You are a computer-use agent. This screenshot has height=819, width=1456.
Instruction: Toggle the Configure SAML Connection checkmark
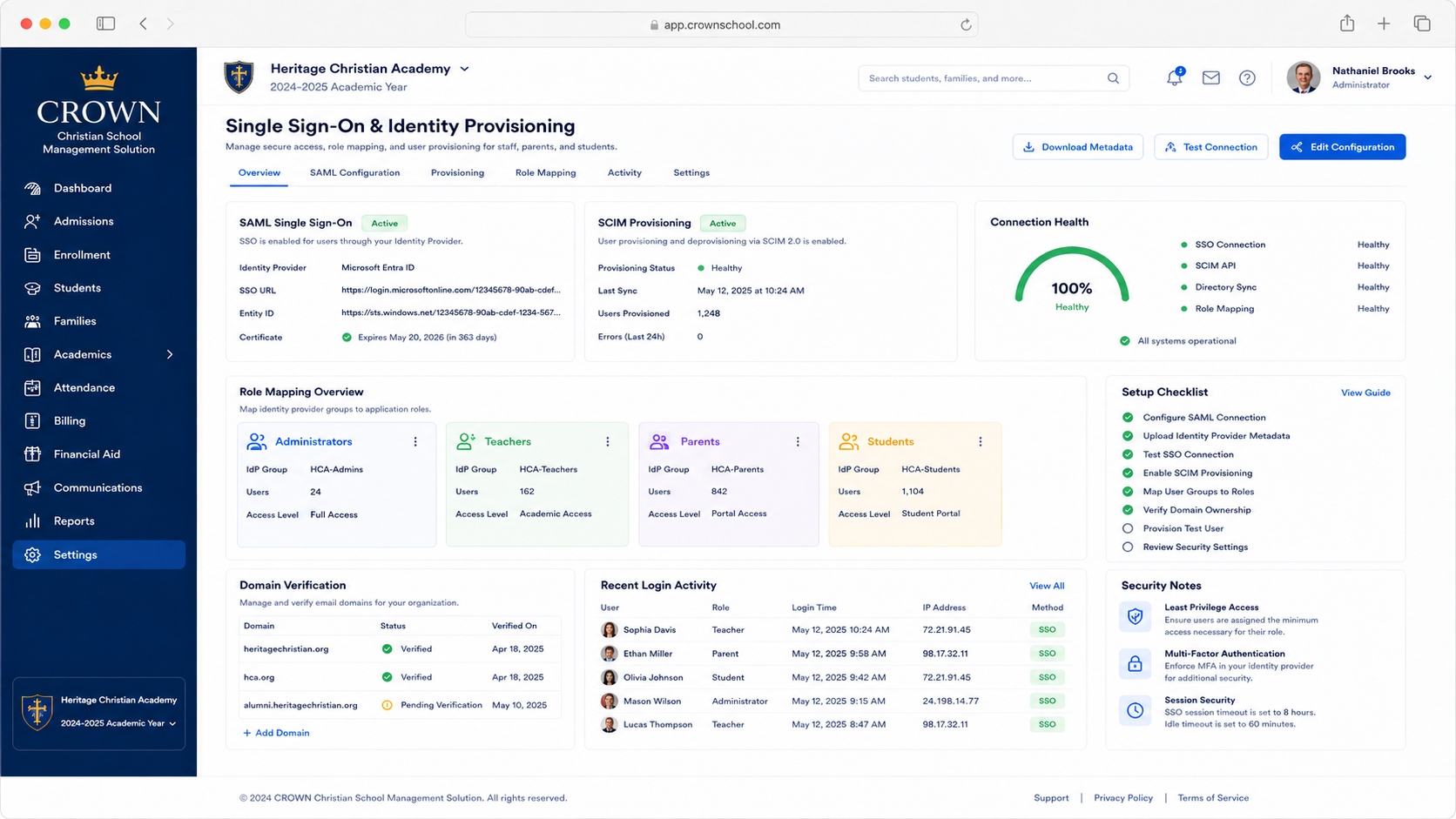(1128, 418)
